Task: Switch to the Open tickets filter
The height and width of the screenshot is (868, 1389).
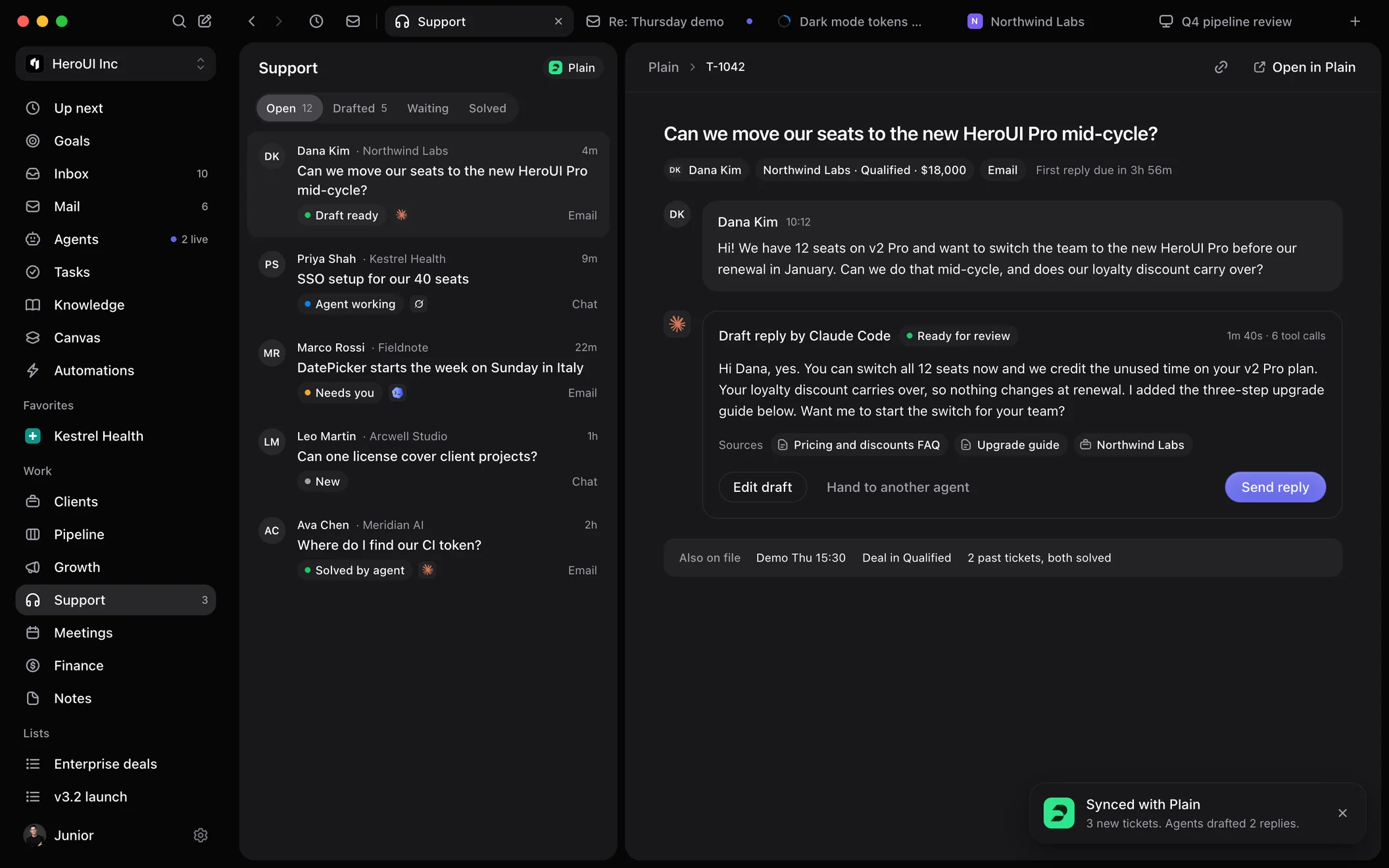Action: tap(289, 108)
